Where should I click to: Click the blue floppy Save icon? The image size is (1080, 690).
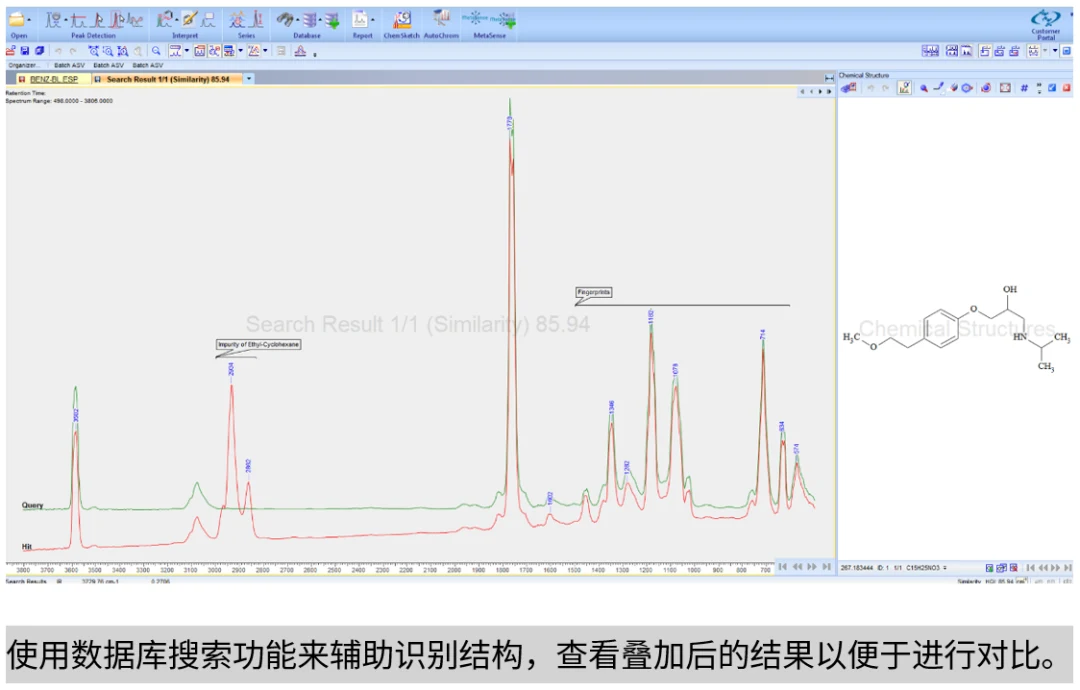coord(25,51)
